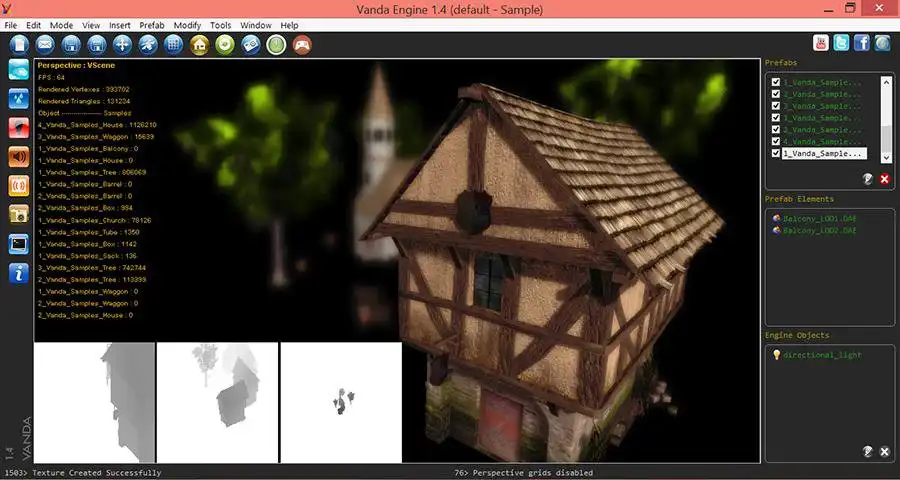The height and width of the screenshot is (480, 900).
Task: Click the blue grid icon in toolbar
Action: pyautogui.click(x=173, y=44)
